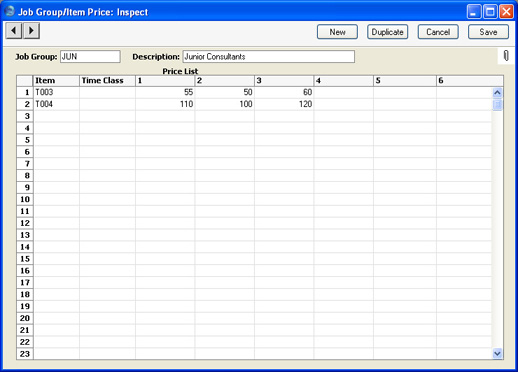Click the New button
This screenshot has height=372, width=518.
[x=337, y=32]
